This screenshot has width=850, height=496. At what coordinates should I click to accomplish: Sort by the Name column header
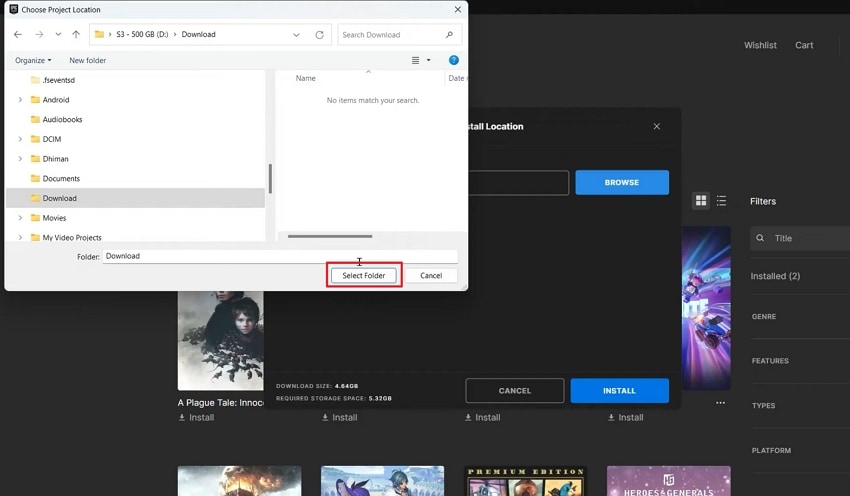click(305, 78)
